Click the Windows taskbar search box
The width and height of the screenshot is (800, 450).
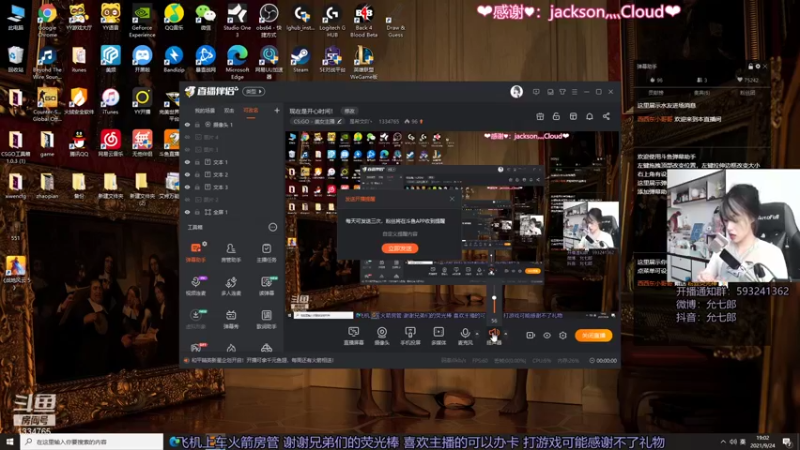pos(92,442)
